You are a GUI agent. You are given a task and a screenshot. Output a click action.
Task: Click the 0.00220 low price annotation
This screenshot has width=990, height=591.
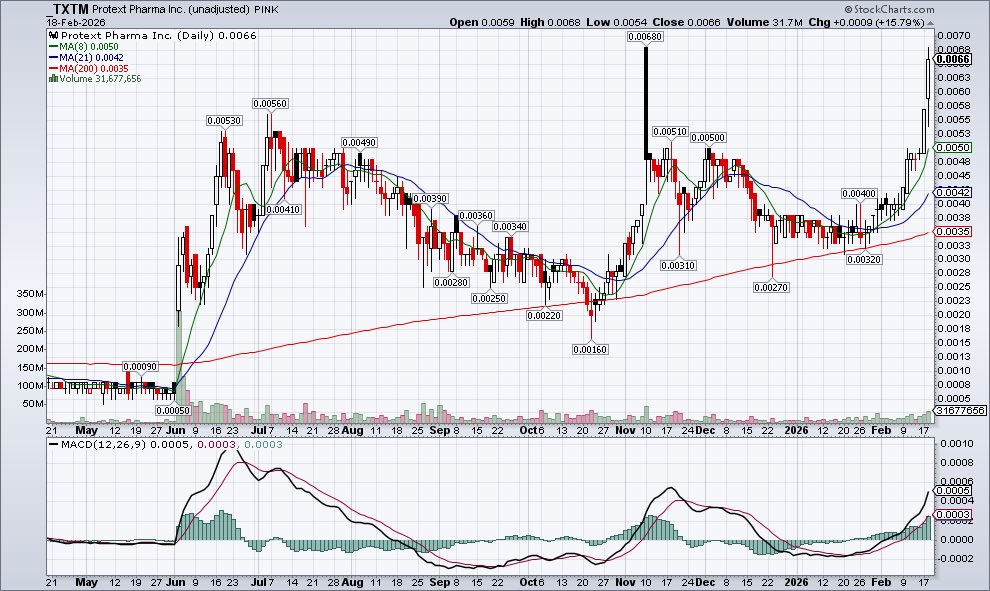544,315
